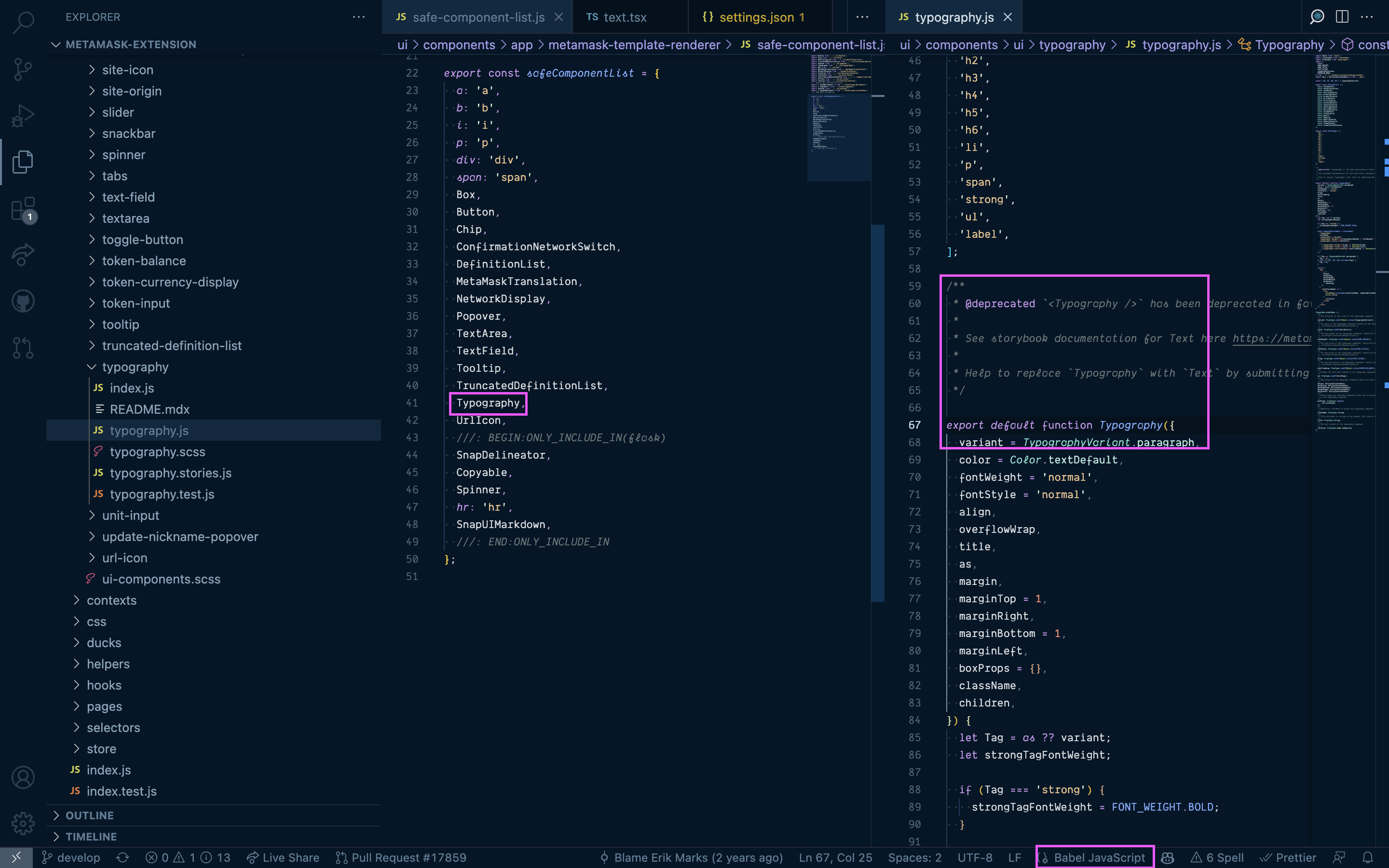This screenshot has width=1389, height=868.
Task: Open the Accounts icon in activity bar
Action: (22, 777)
